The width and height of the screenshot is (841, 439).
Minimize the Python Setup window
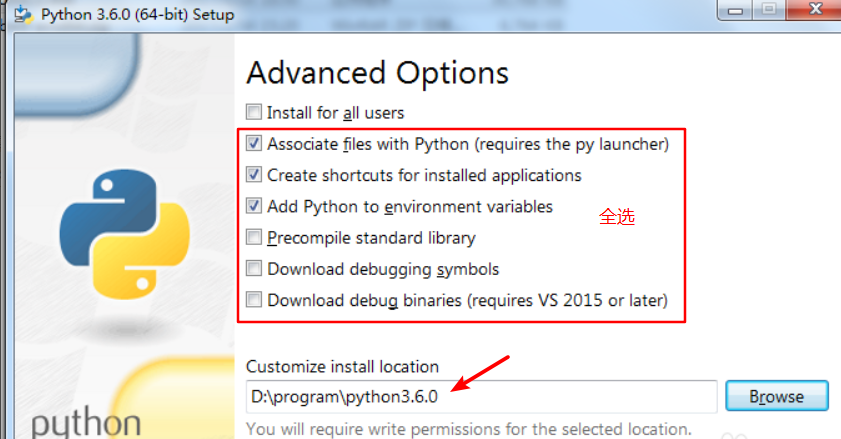point(735,10)
